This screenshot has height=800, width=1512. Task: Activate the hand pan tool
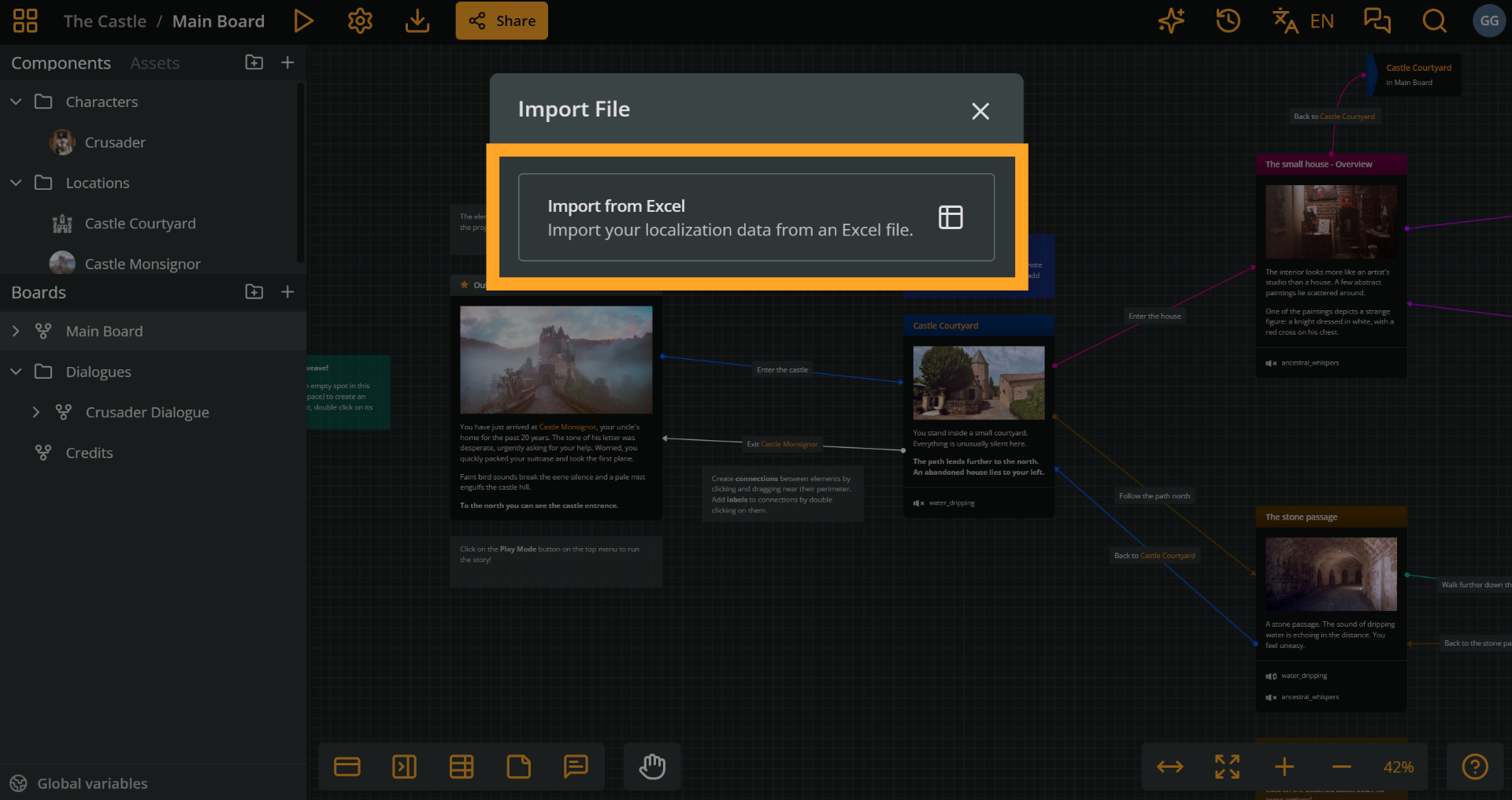[652, 767]
